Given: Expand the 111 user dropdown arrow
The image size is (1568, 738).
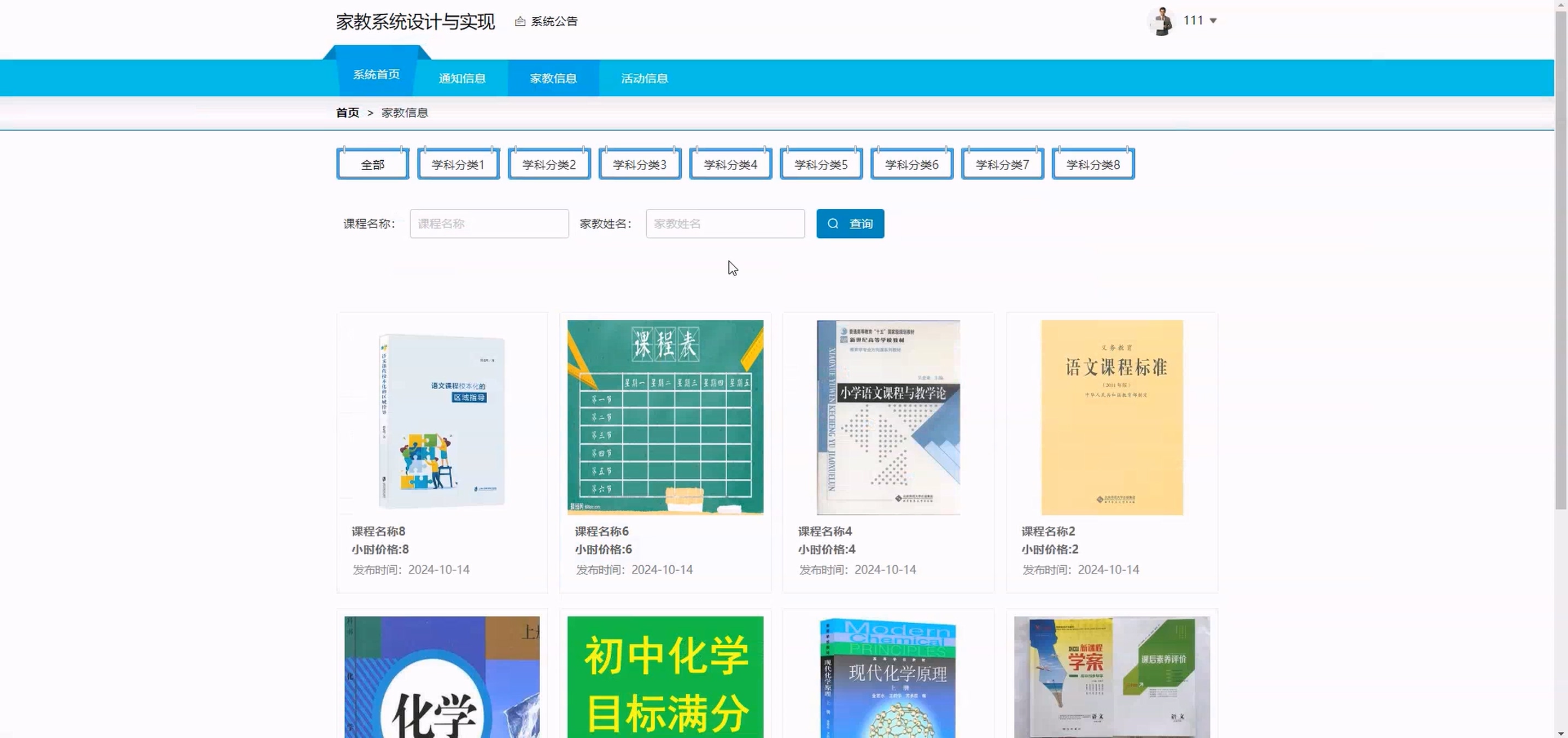Looking at the screenshot, I should (1213, 21).
